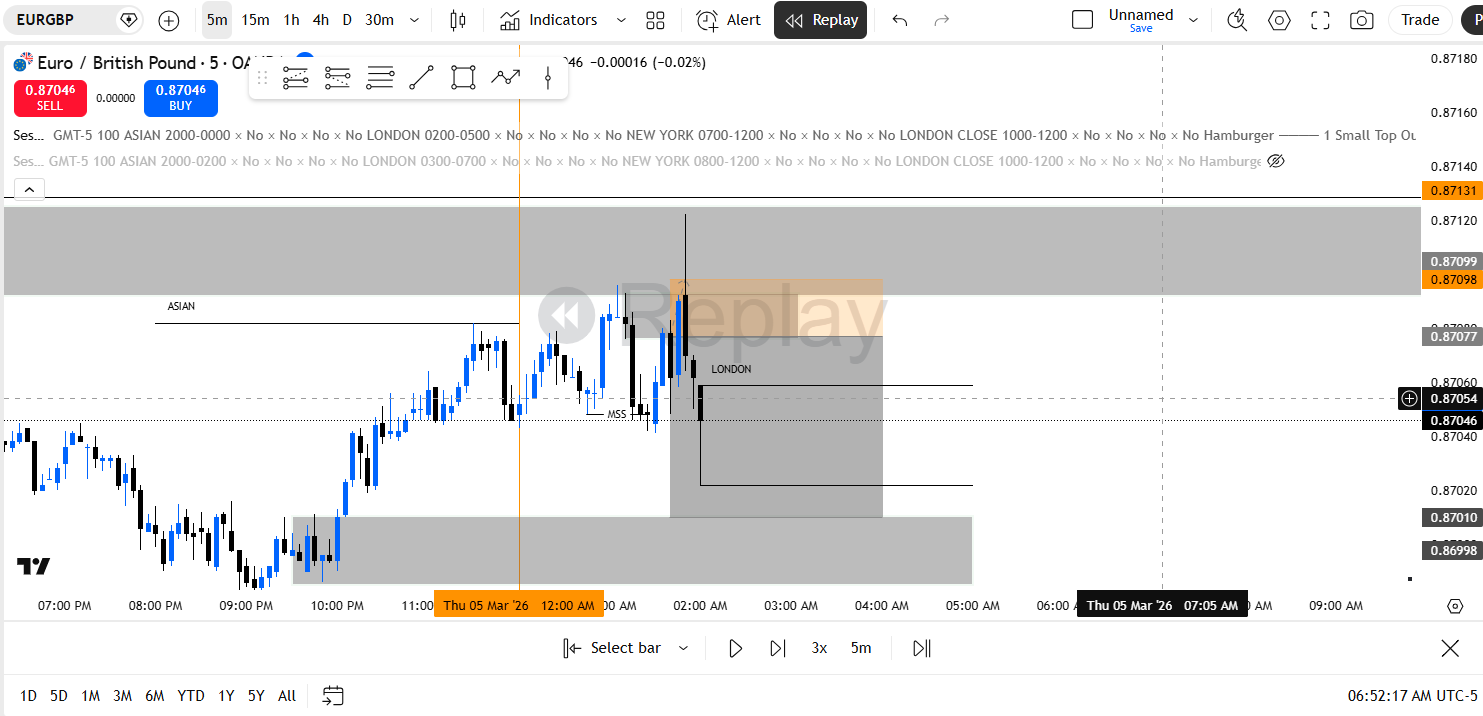
Task: Click the red SELL price button
Action: [x=50, y=97]
